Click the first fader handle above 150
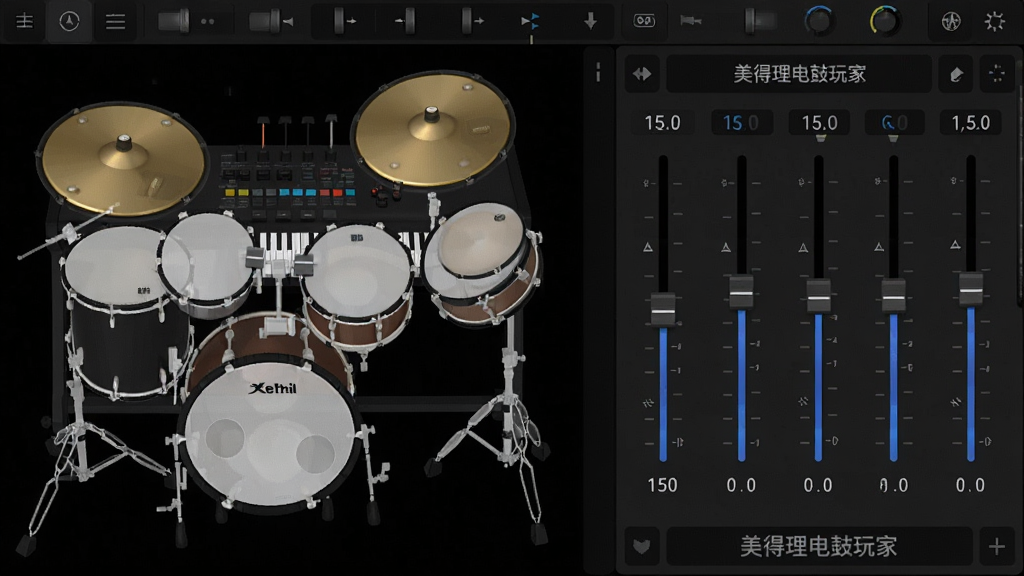The image size is (1024, 576). tap(663, 309)
